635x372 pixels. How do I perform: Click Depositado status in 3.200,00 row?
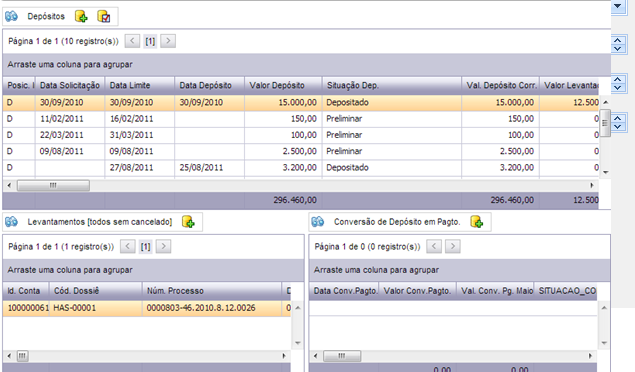pyautogui.click(x=392, y=167)
